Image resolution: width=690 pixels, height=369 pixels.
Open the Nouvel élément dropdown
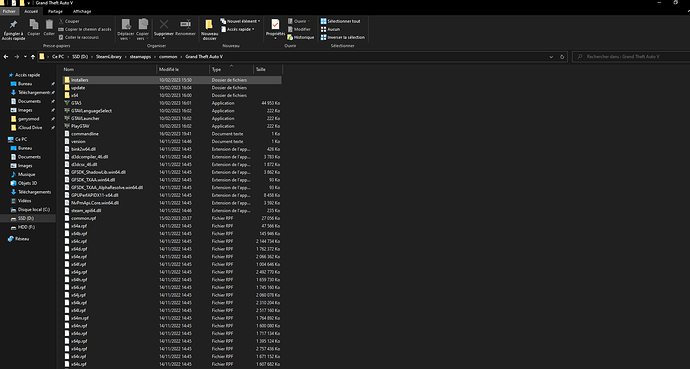pos(240,21)
